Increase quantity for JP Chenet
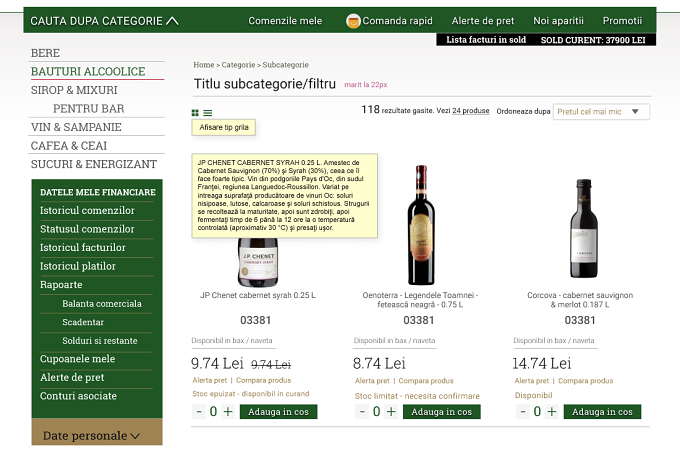Screen dimensions: 680x455 228,412
